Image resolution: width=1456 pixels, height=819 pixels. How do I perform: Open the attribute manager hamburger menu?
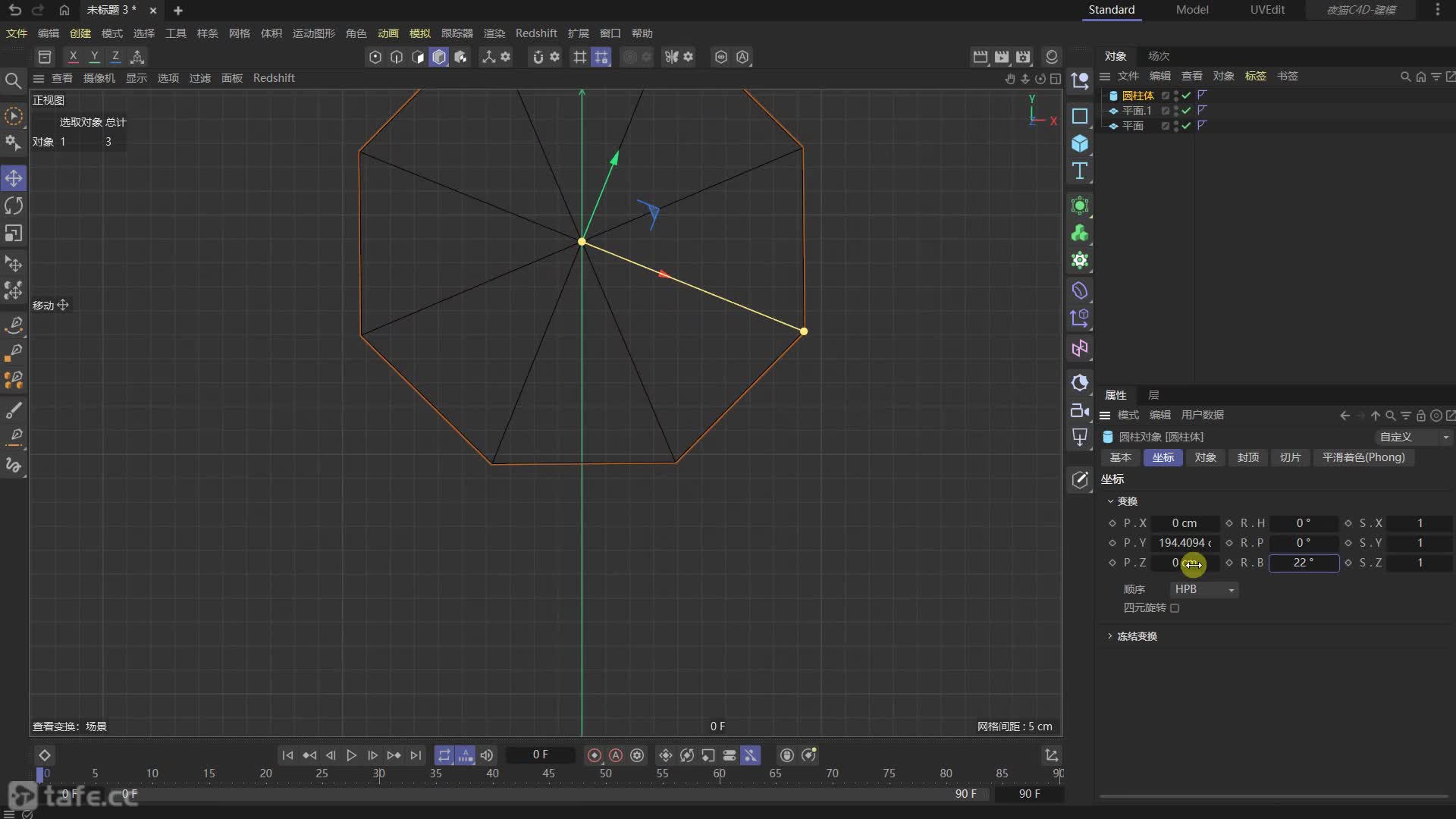(x=1105, y=415)
